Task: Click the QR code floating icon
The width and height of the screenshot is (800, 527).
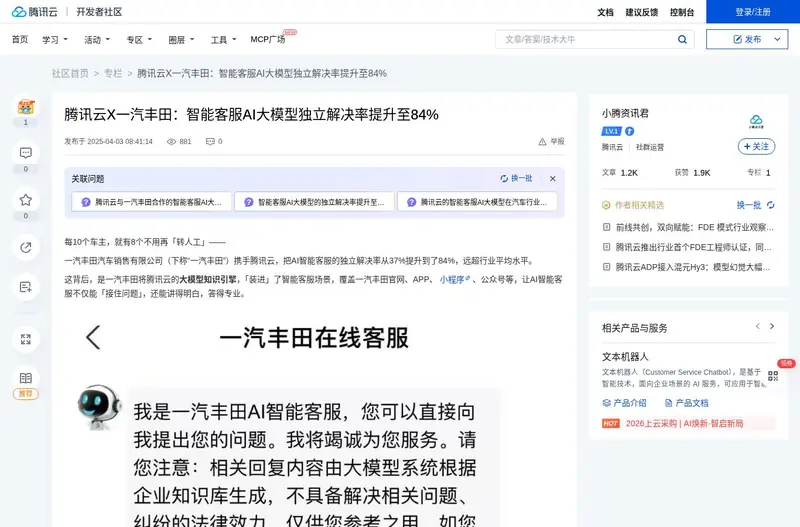Action: [773, 377]
